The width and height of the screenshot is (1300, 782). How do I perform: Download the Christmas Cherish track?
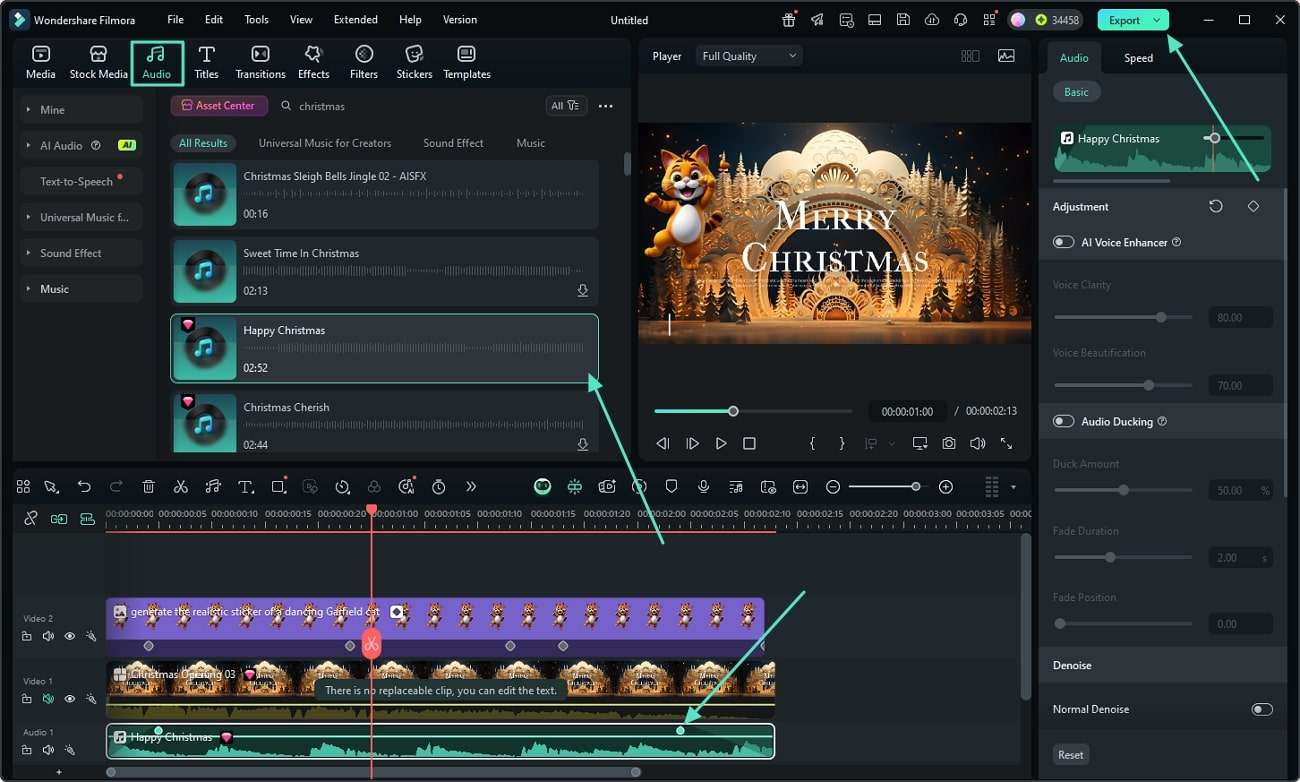(x=582, y=445)
